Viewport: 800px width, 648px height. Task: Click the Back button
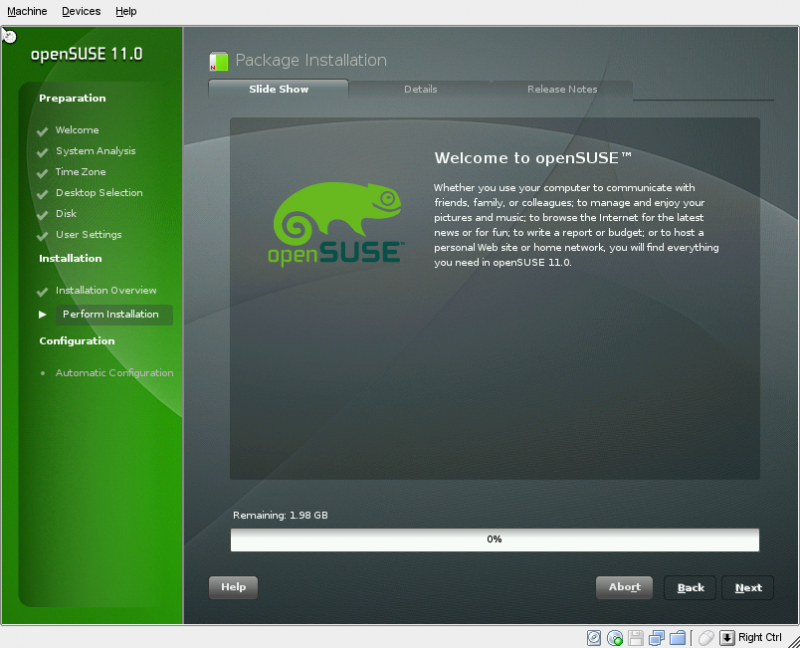tap(690, 588)
